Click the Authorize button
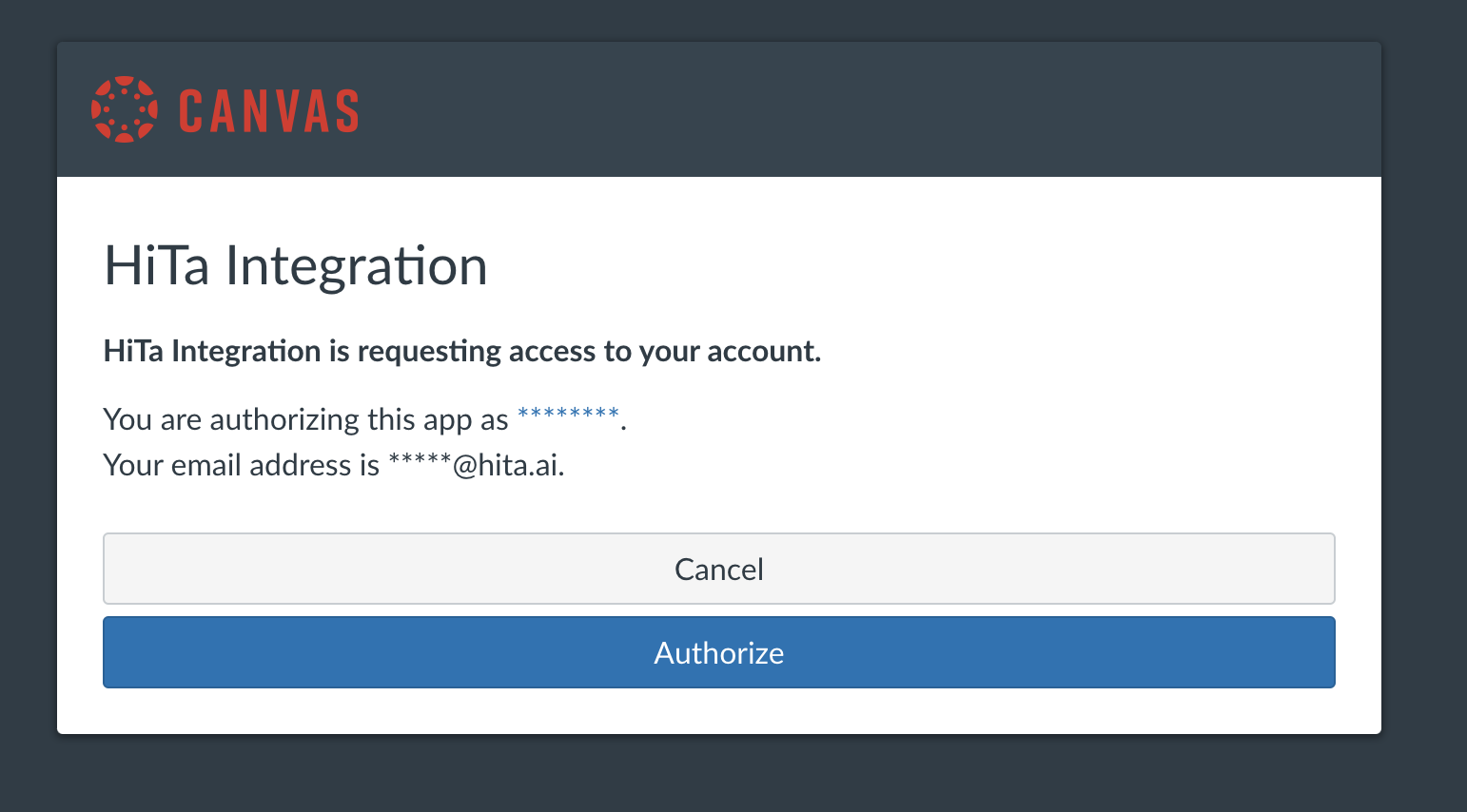This screenshot has height=812, width=1467. (718, 652)
